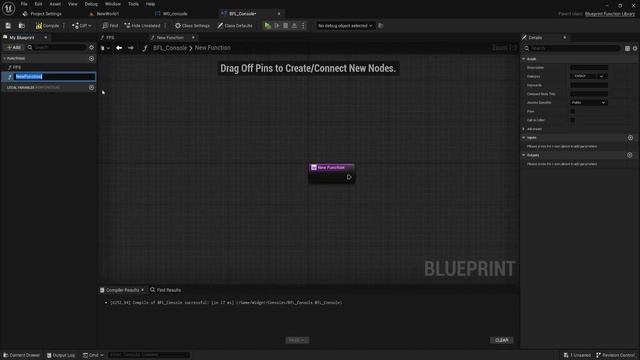
Task: Click the stop simulation button
Action: point(286,26)
